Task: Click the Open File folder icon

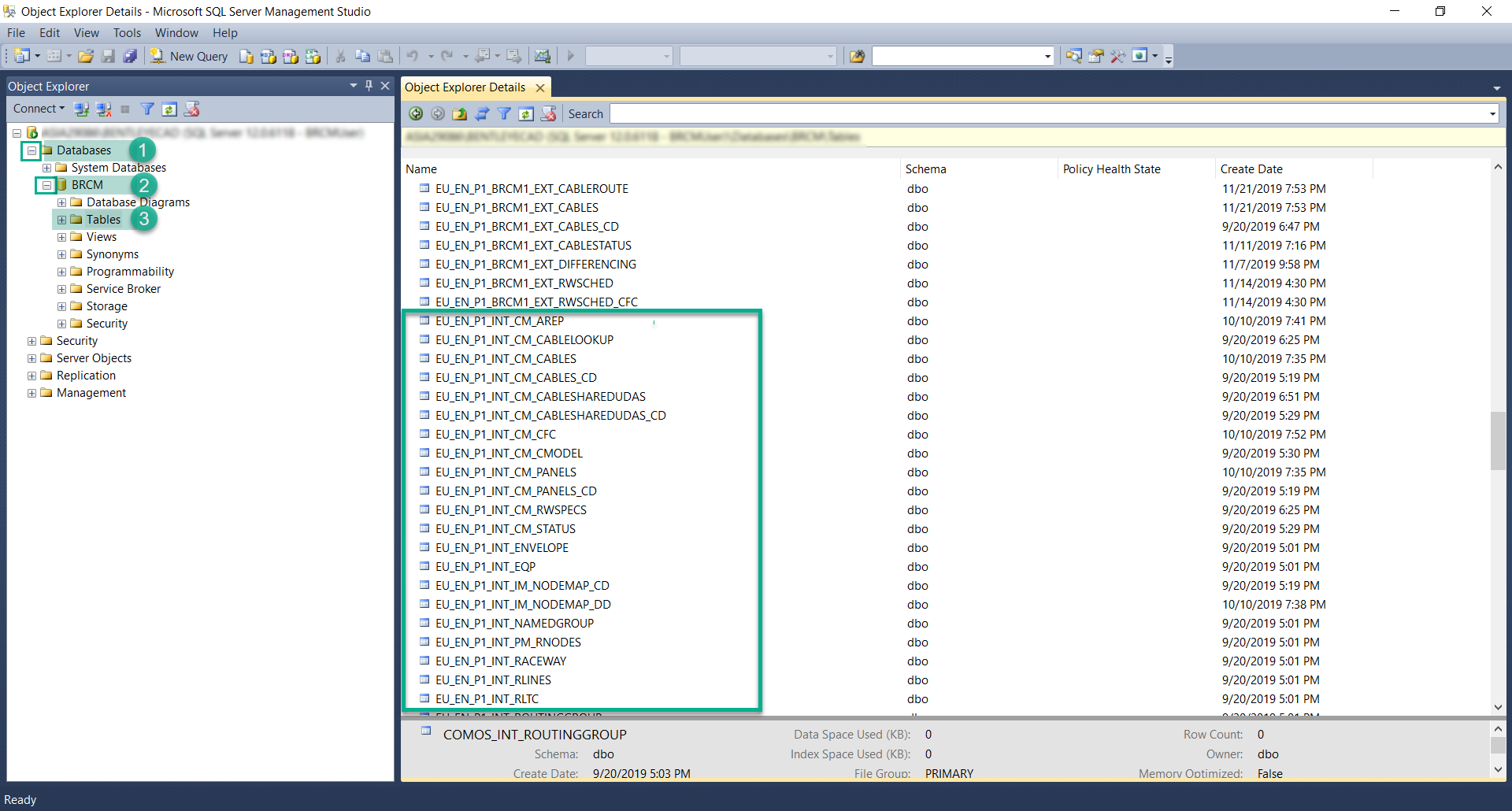Action: pos(86,56)
